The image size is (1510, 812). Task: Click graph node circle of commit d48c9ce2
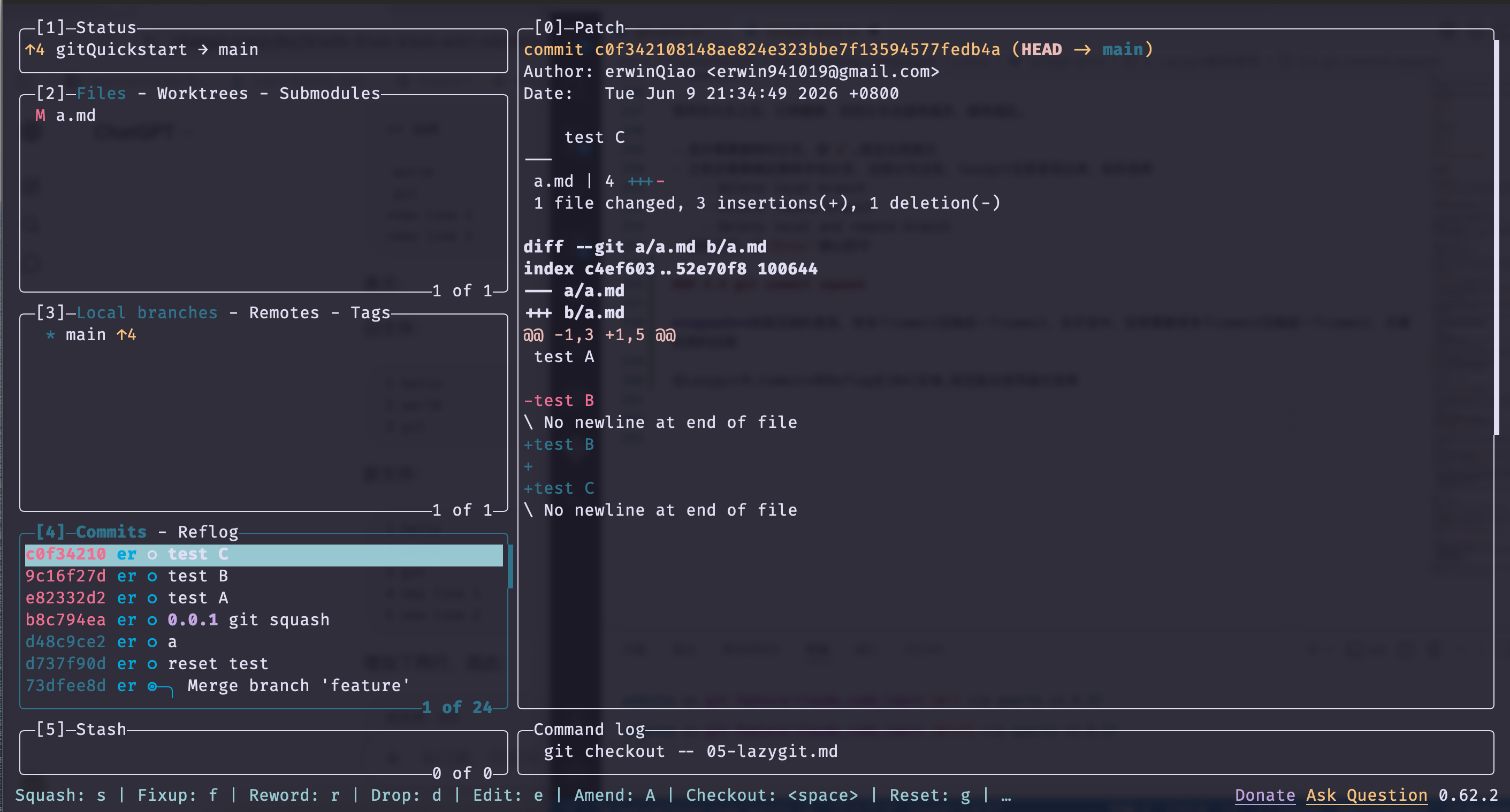[152, 642]
